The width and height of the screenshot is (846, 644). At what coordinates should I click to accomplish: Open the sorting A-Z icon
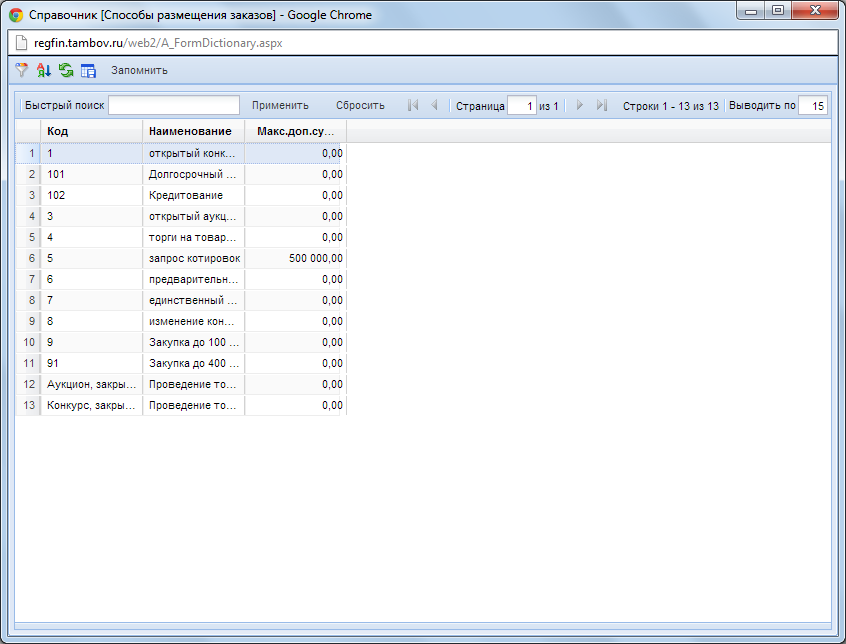click(x=43, y=70)
